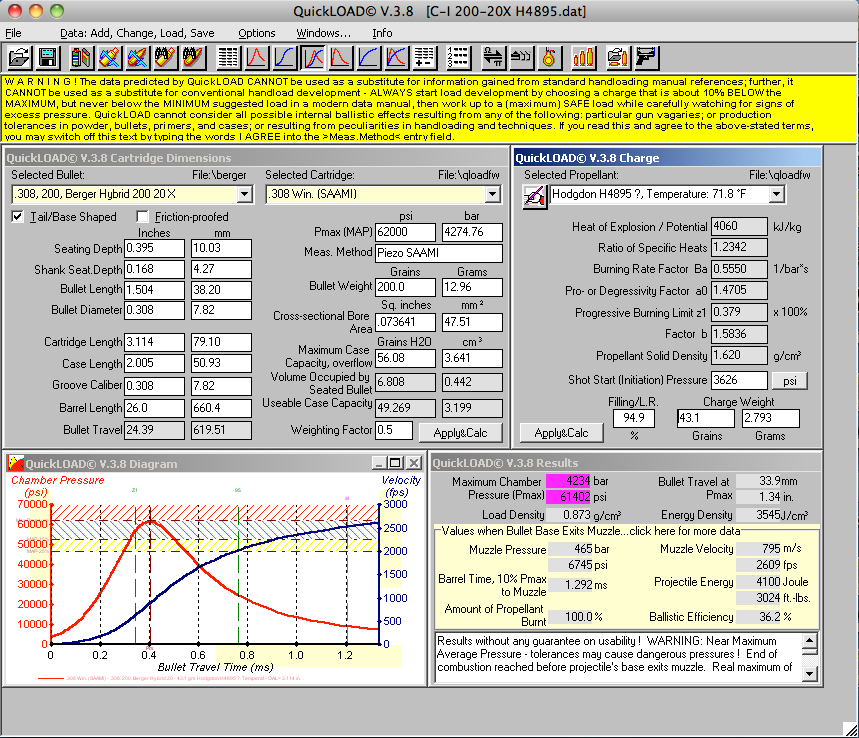Click the Filling/L.R. percent field 94.9

click(634, 418)
